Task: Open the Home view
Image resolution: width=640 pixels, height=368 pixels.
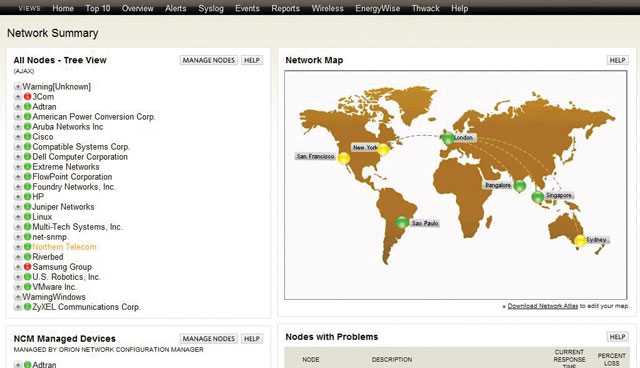Action: 63,8
